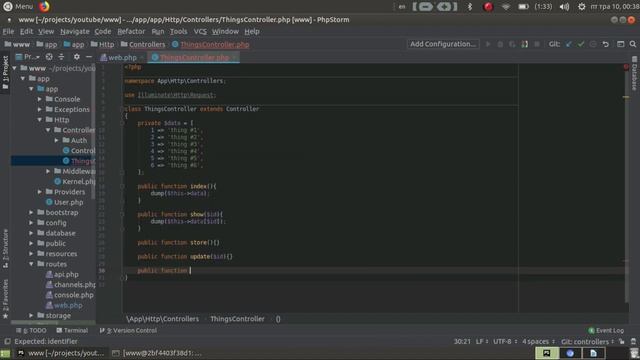
Task: Click the Git: controllers branch widget
Action: (x=587, y=341)
